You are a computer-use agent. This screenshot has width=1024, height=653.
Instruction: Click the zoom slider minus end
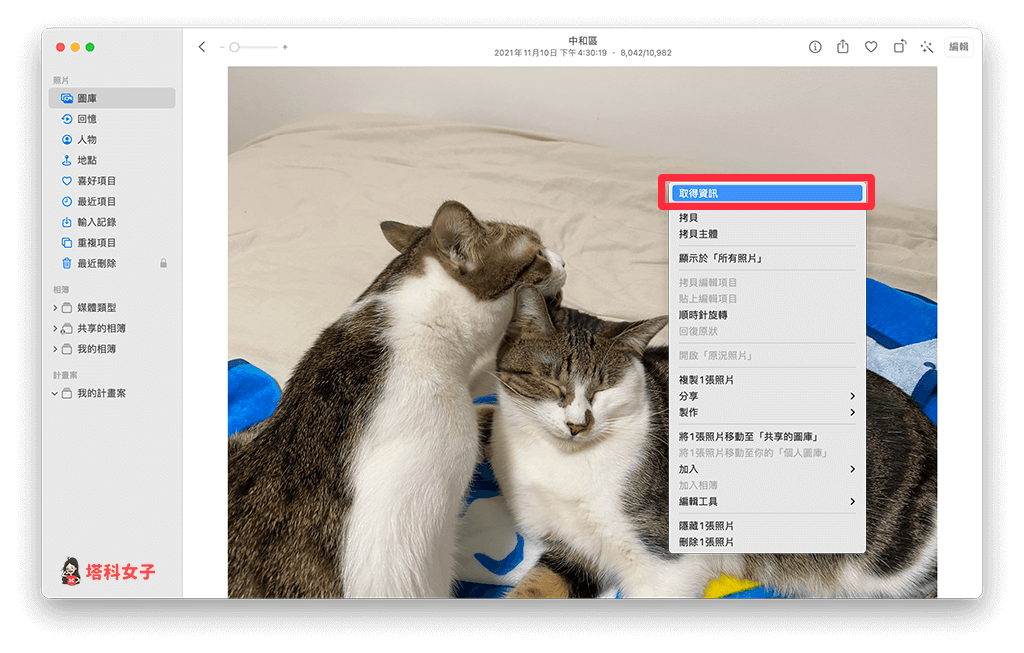click(222, 47)
